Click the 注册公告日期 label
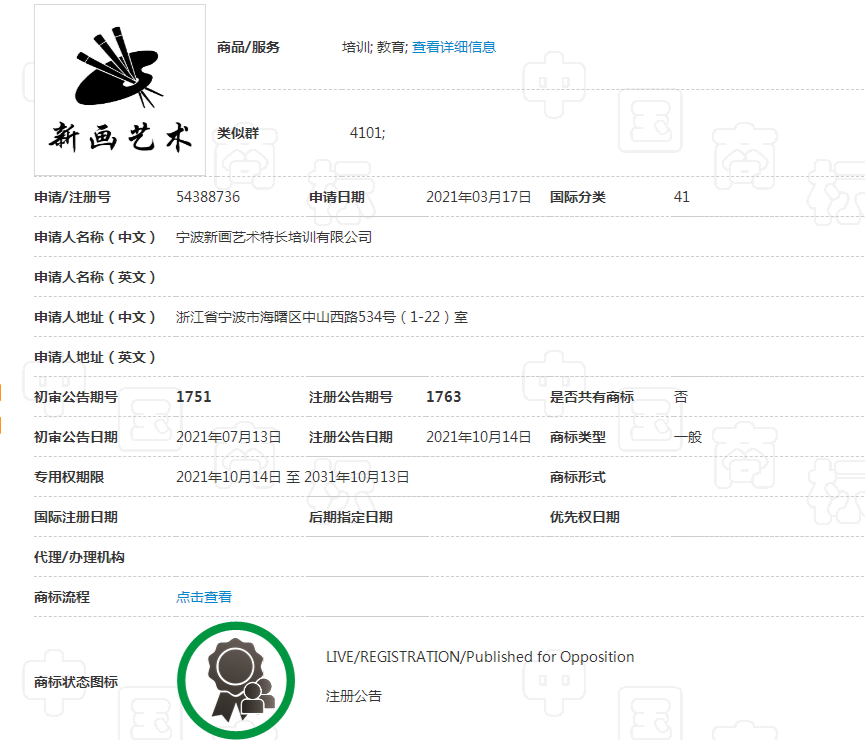865x740 pixels. pyautogui.click(x=350, y=437)
